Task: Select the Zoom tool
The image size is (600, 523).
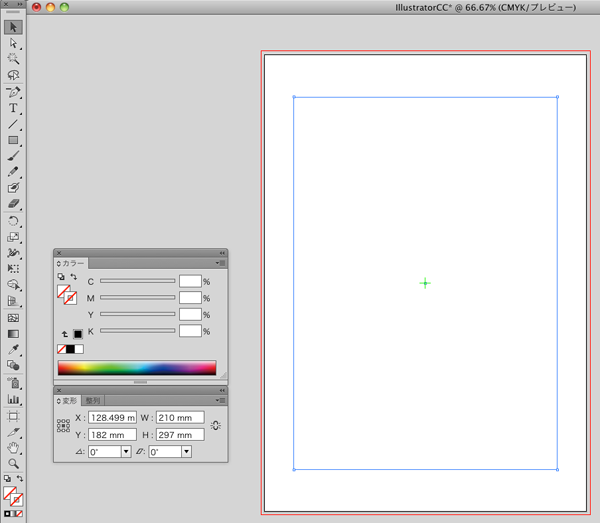Action: (x=14, y=464)
